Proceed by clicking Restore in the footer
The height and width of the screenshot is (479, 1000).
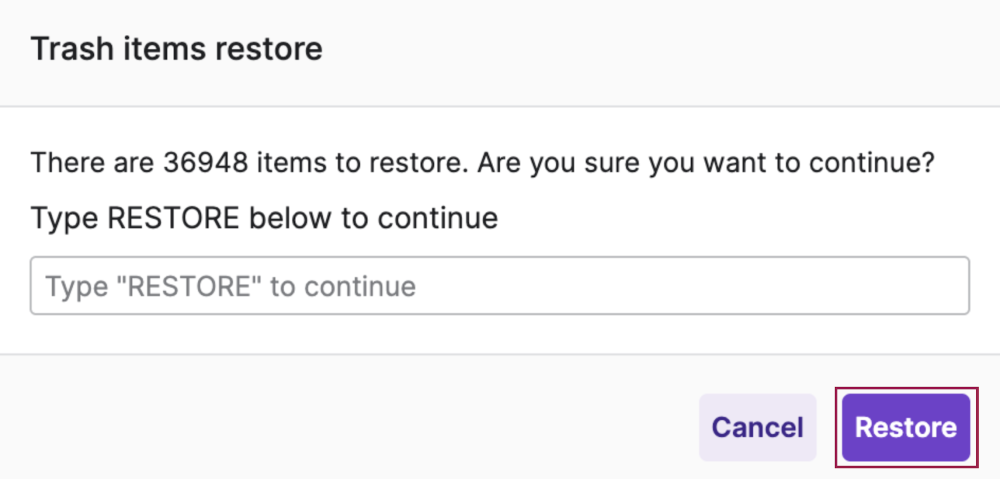click(905, 428)
